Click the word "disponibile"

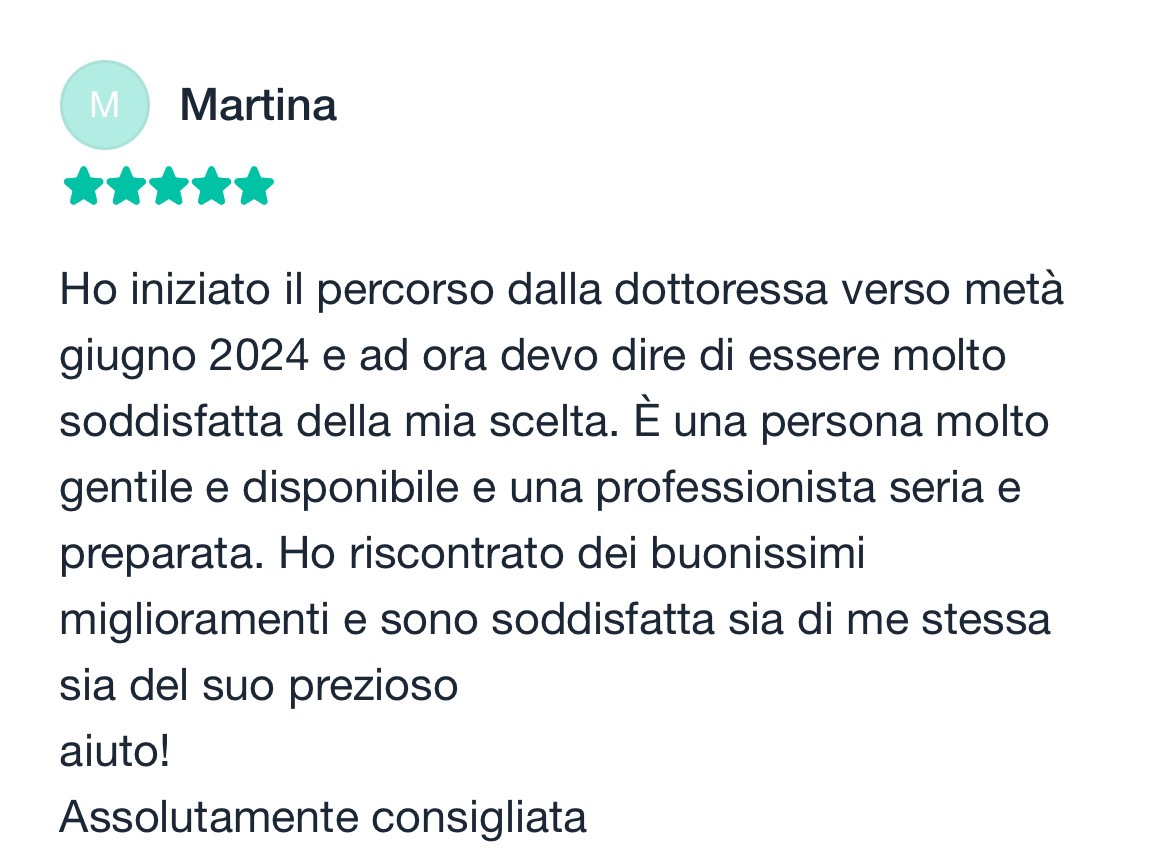pyautogui.click(x=350, y=489)
